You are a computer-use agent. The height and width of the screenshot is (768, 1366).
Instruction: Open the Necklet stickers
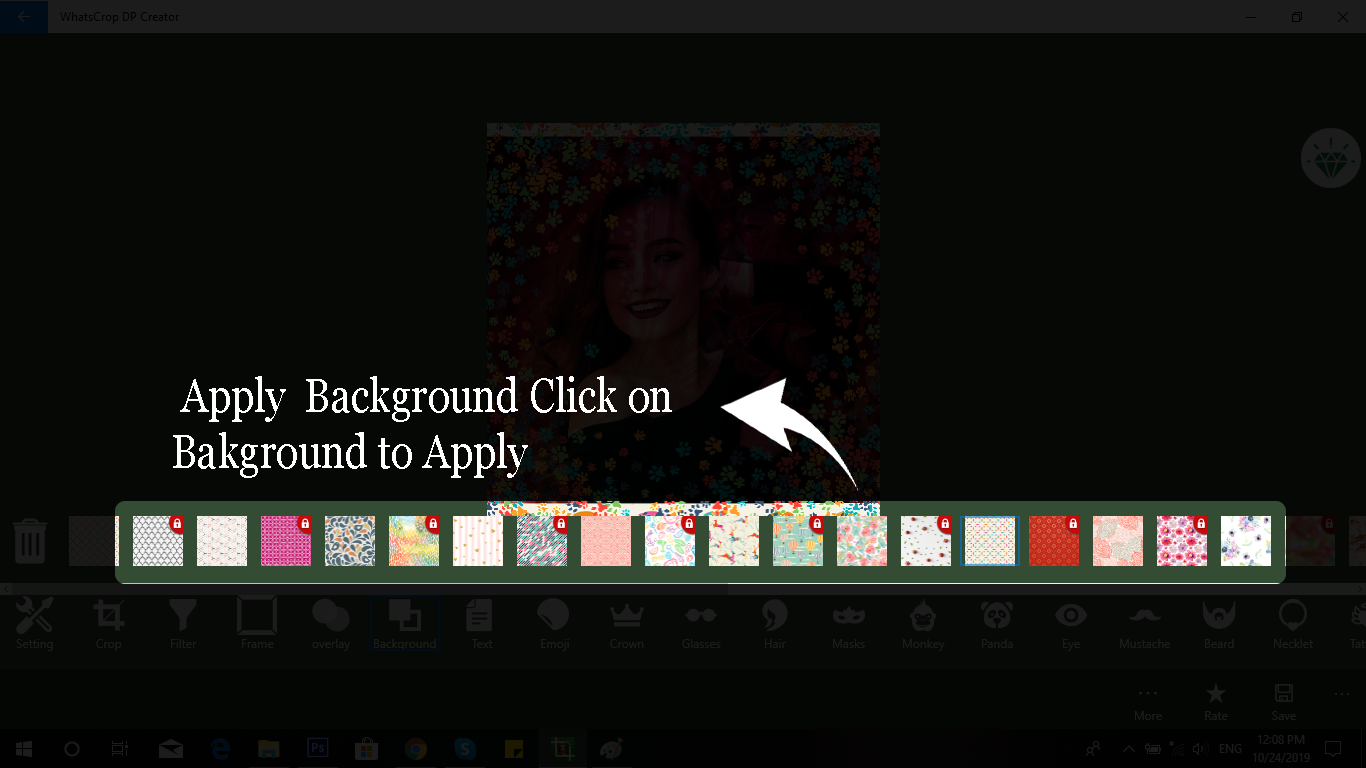click(1293, 624)
